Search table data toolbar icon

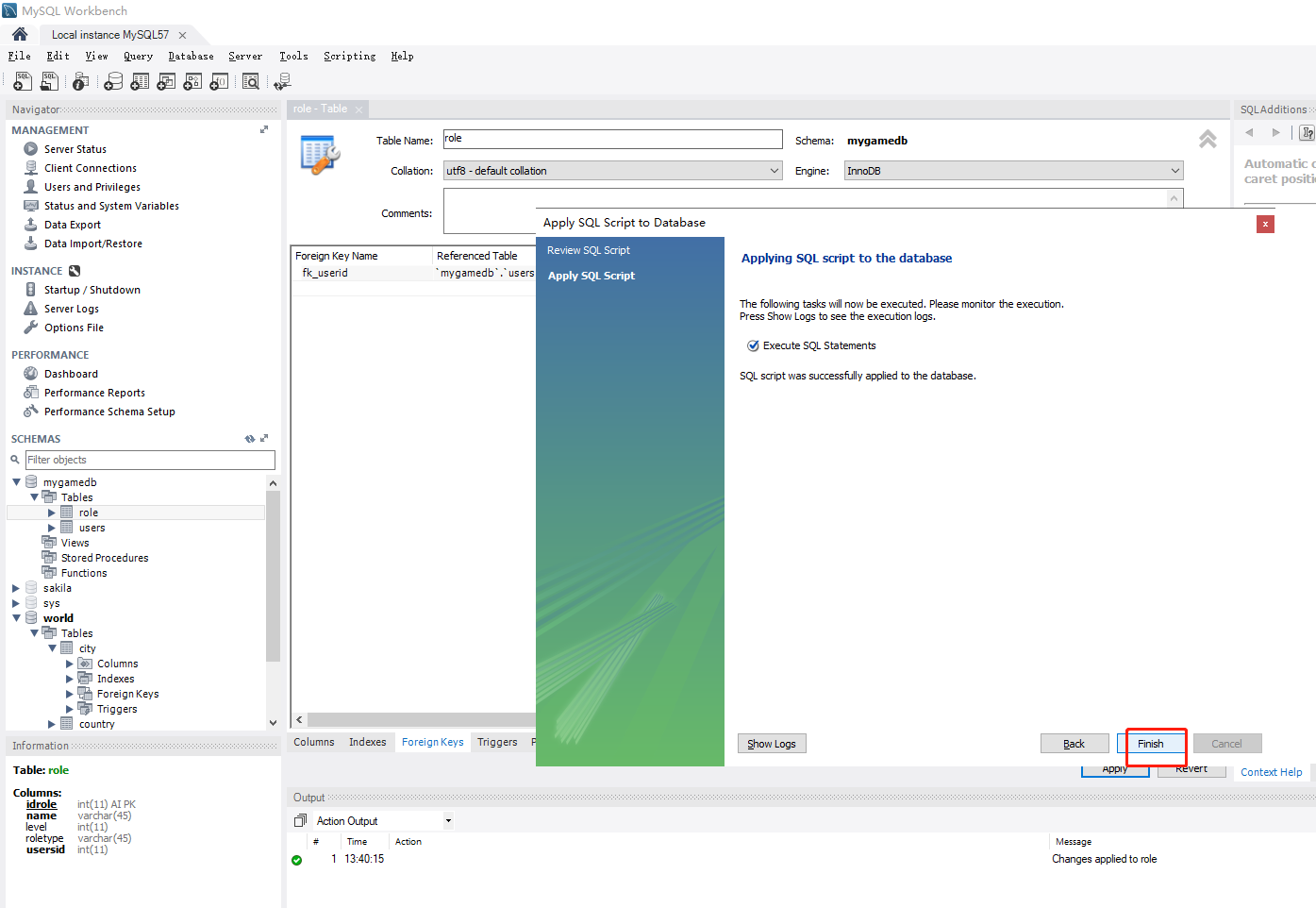click(251, 82)
